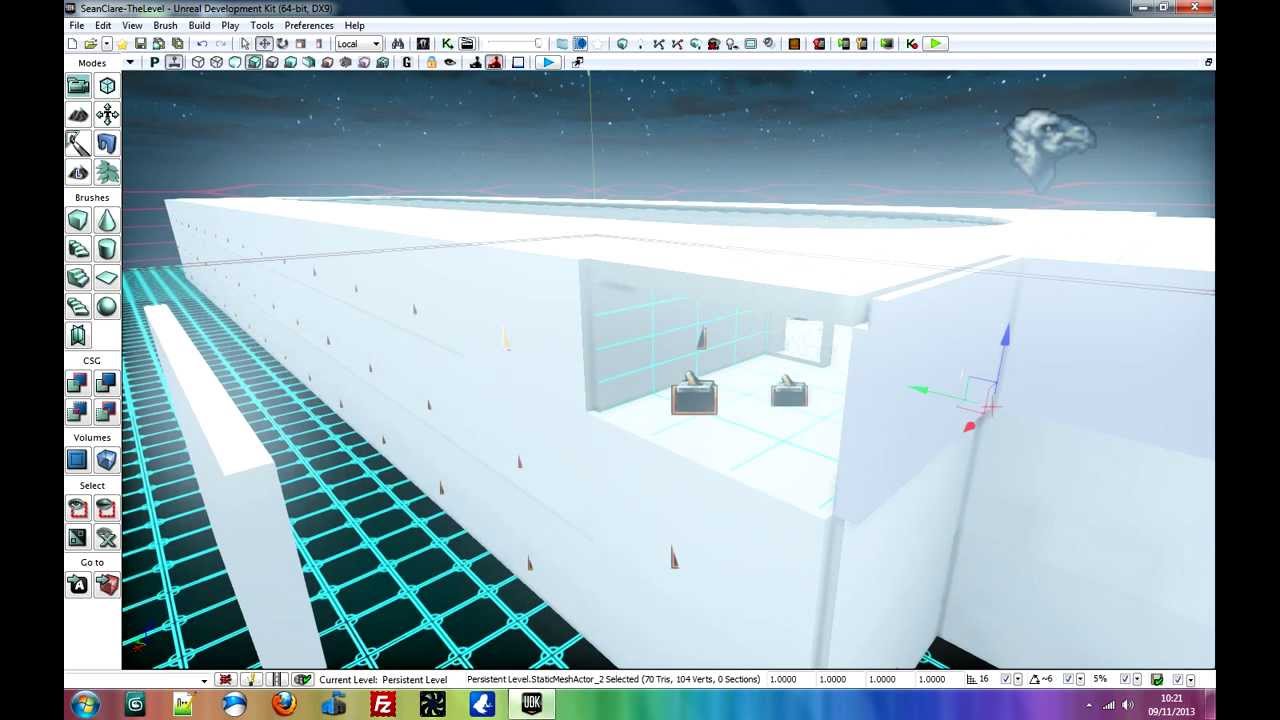Open Unreal Matinee clapperboard icon
The height and width of the screenshot is (720, 1280).
coord(466,44)
